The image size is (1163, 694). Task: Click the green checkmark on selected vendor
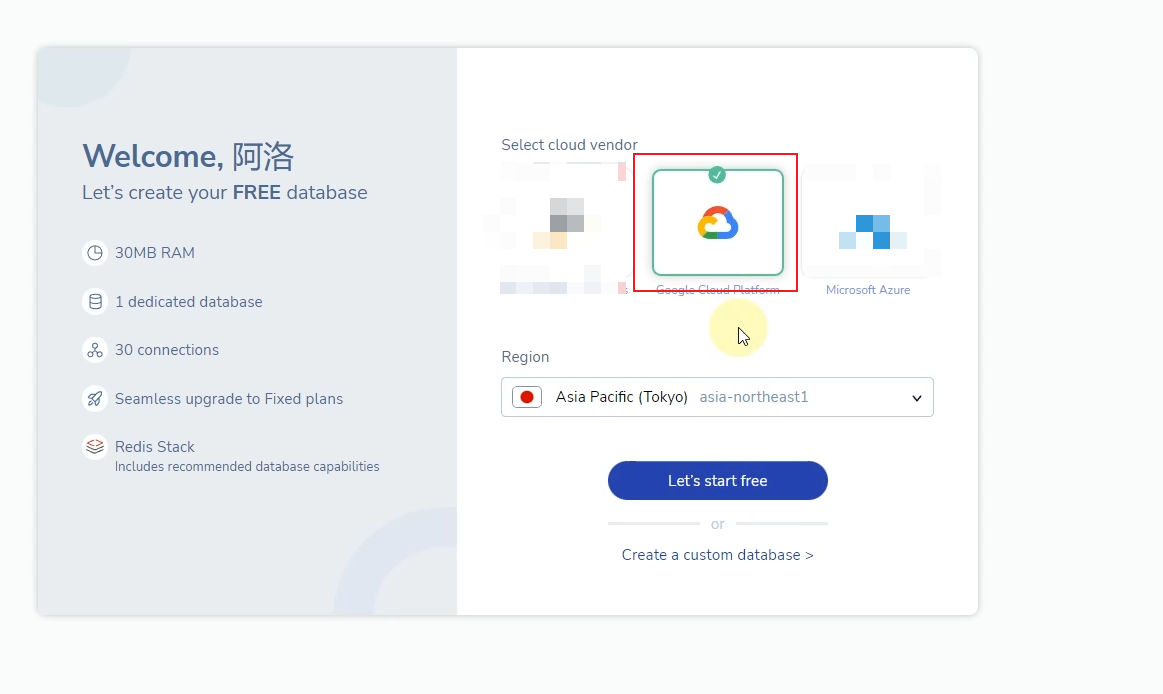pyautogui.click(x=716, y=175)
